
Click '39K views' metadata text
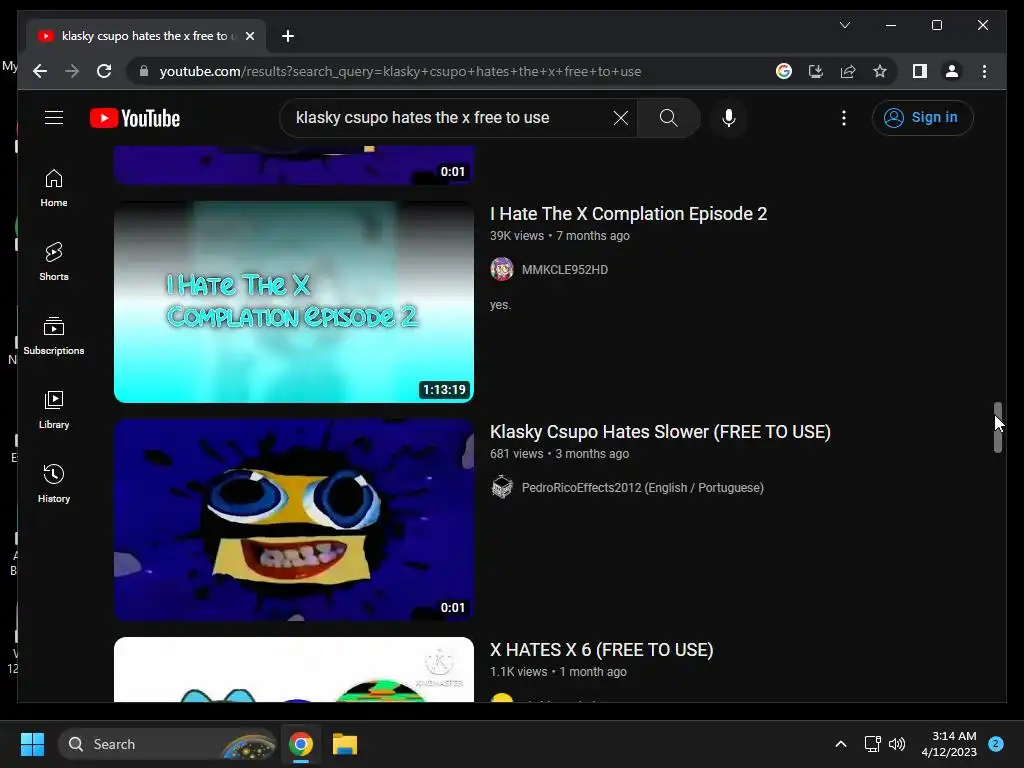(x=517, y=236)
